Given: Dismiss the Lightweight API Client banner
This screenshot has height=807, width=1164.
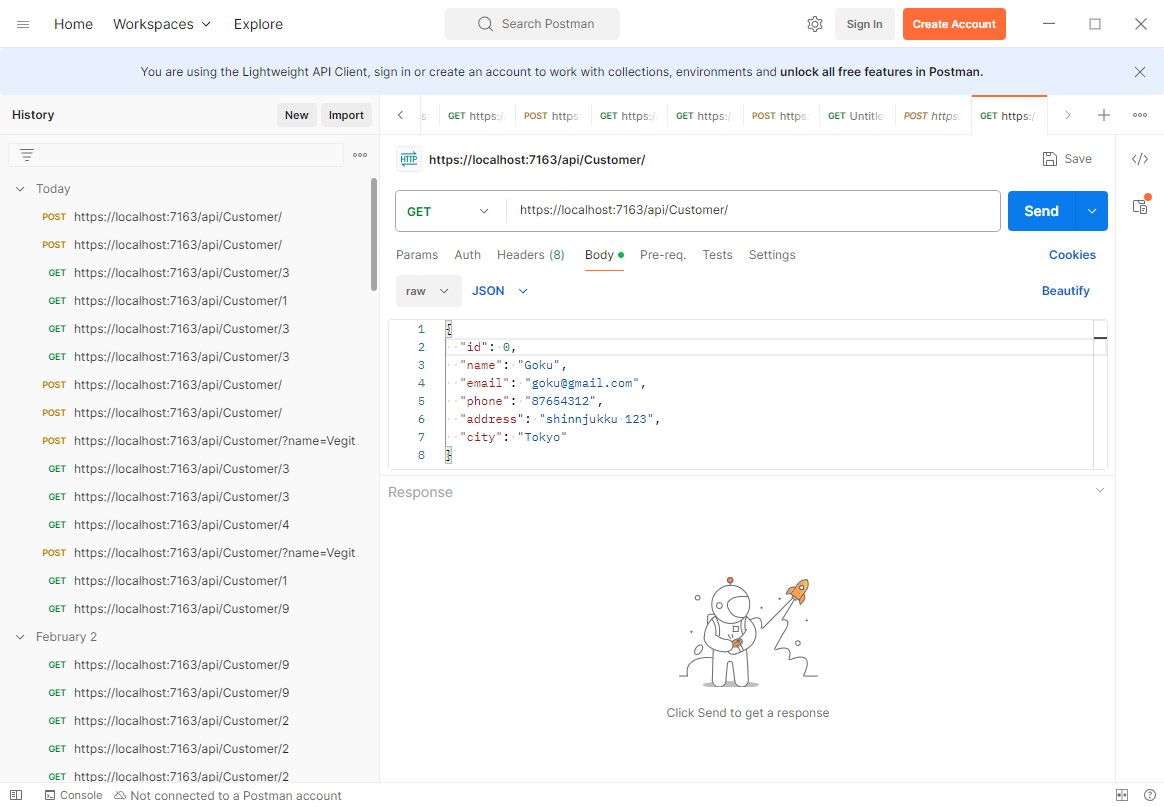Looking at the screenshot, I should click(x=1140, y=72).
